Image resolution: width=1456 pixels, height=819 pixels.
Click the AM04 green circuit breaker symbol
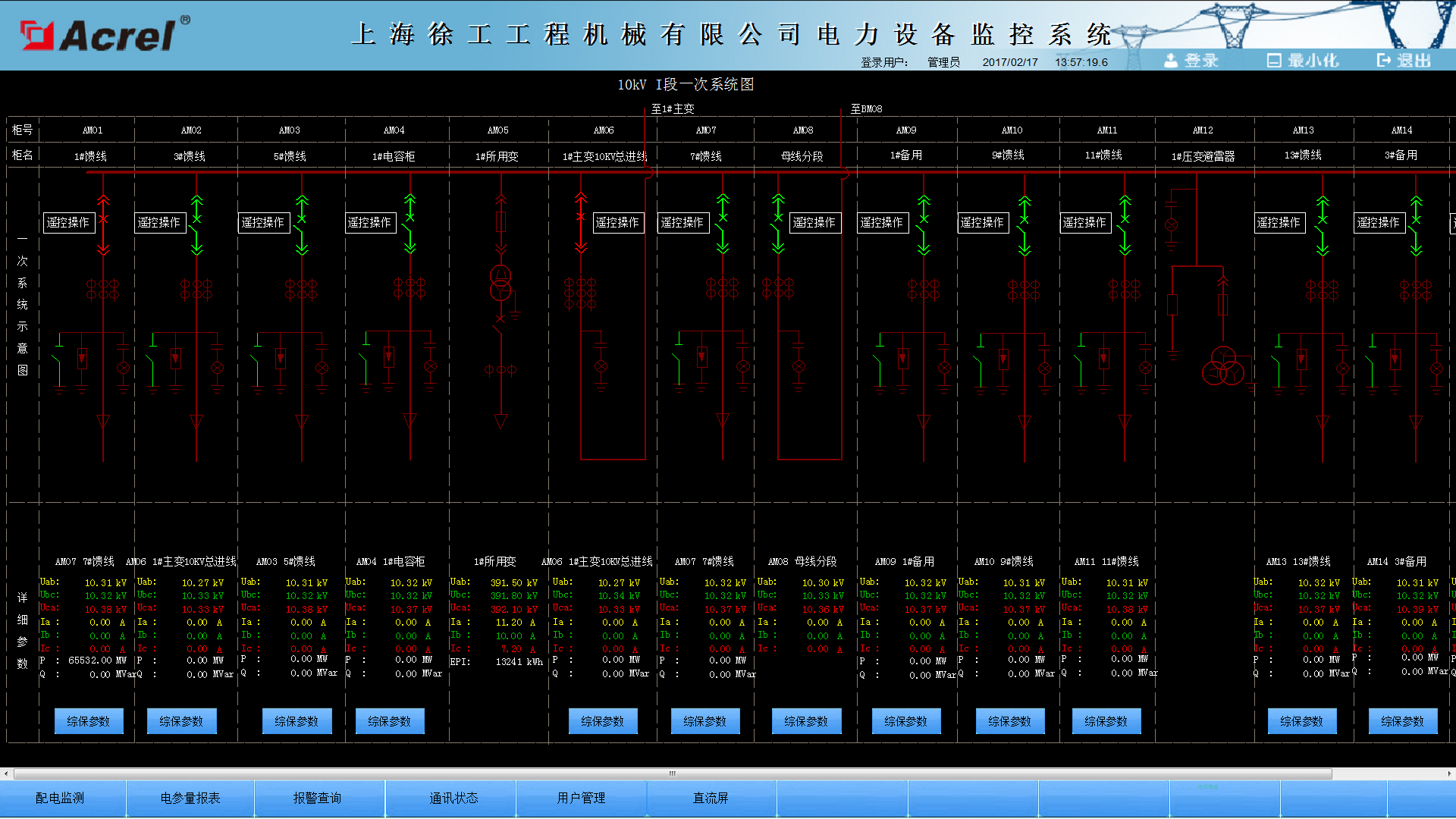410,224
